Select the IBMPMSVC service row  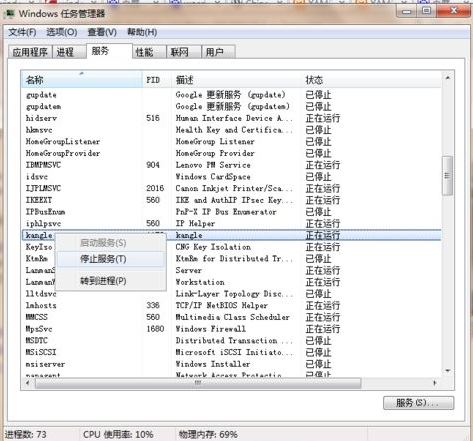[x=232, y=165]
